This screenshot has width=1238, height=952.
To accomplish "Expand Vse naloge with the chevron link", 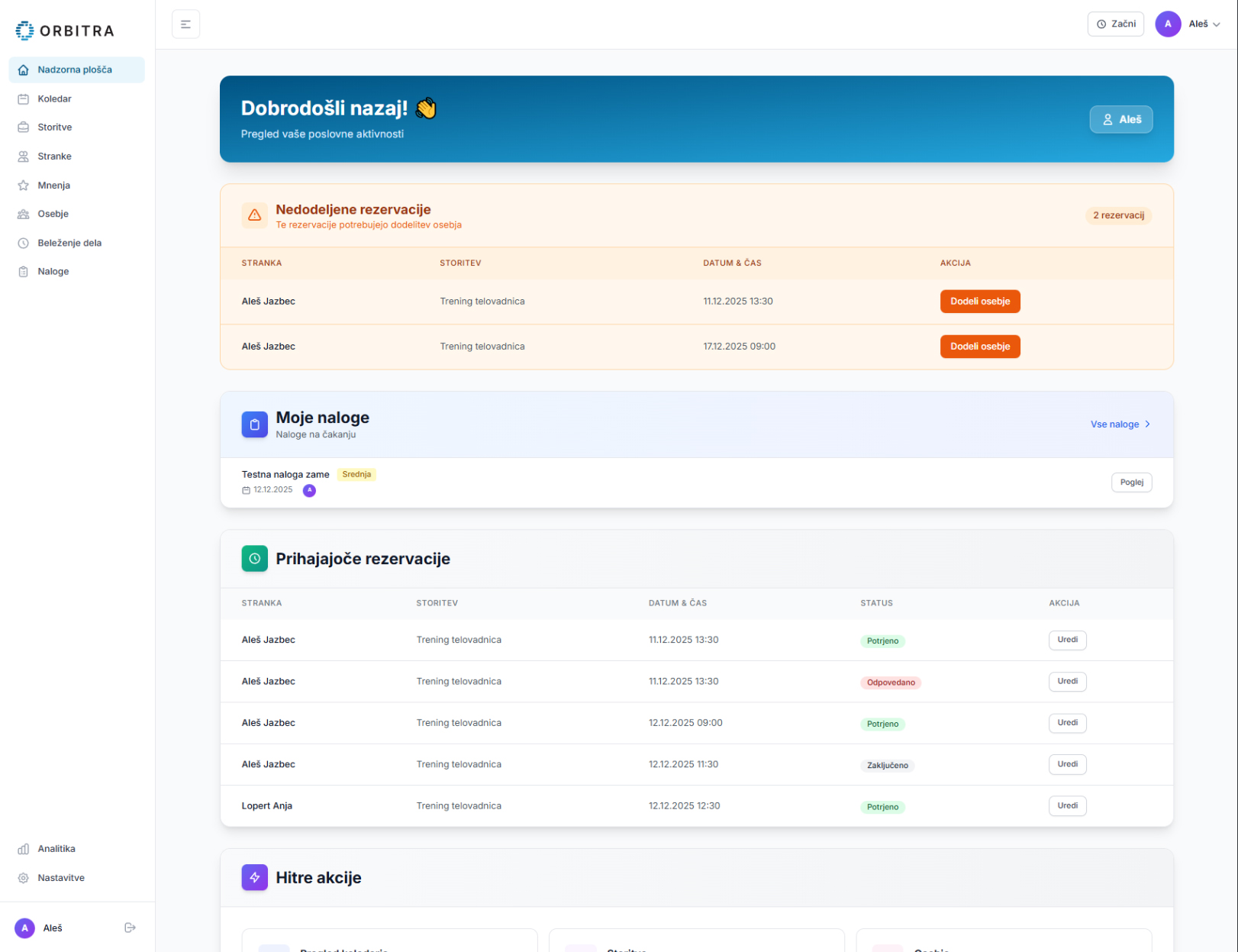I will pos(1120,424).
